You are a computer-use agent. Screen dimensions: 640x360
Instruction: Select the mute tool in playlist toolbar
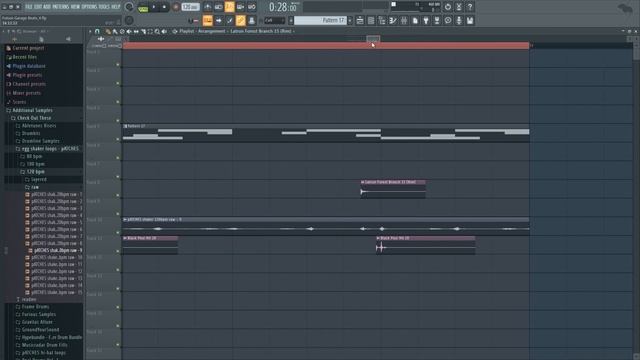[129, 31]
